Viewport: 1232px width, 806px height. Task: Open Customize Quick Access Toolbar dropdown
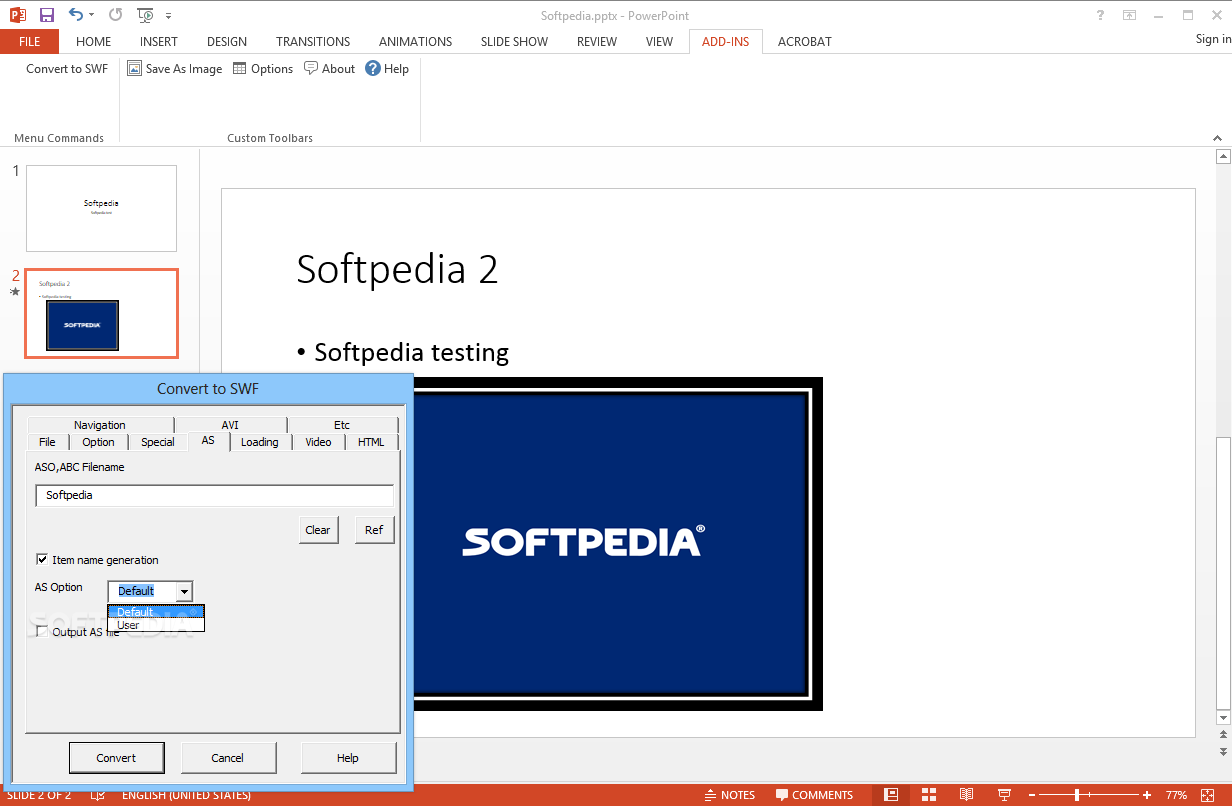(168, 16)
